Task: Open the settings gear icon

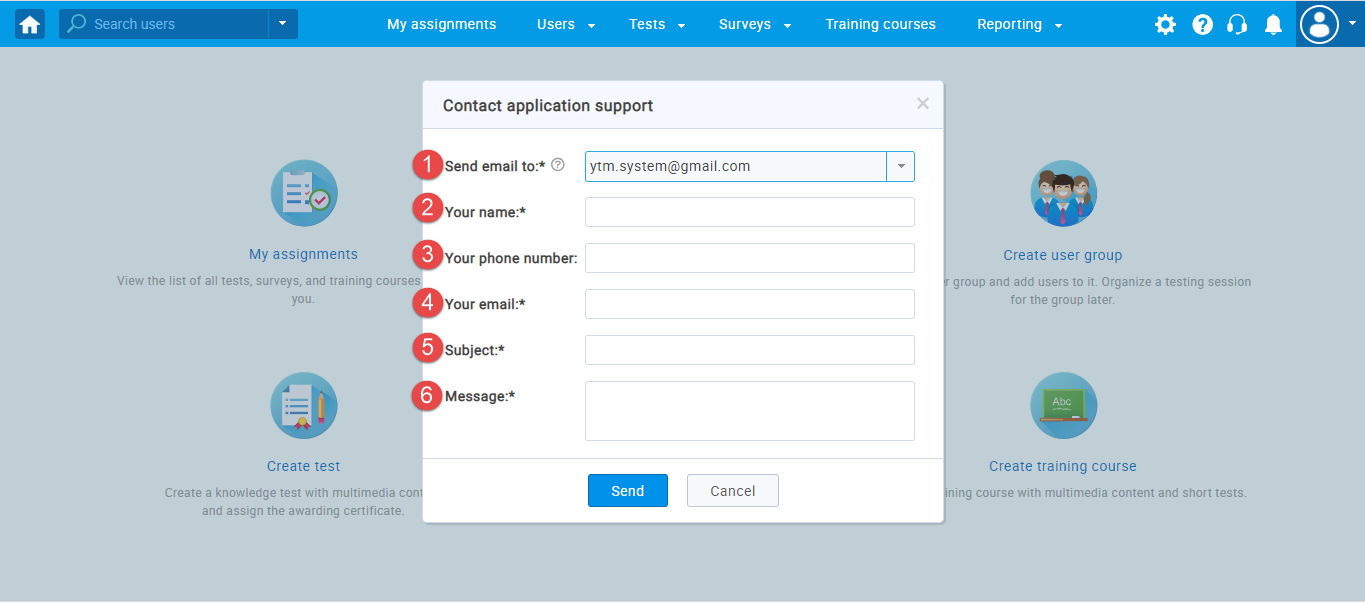Action: point(1165,25)
